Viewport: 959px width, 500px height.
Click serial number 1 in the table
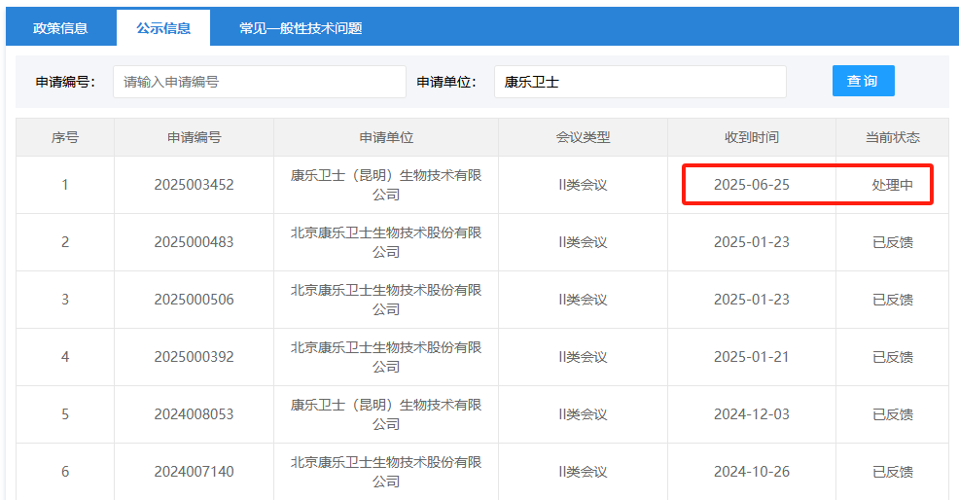click(65, 185)
